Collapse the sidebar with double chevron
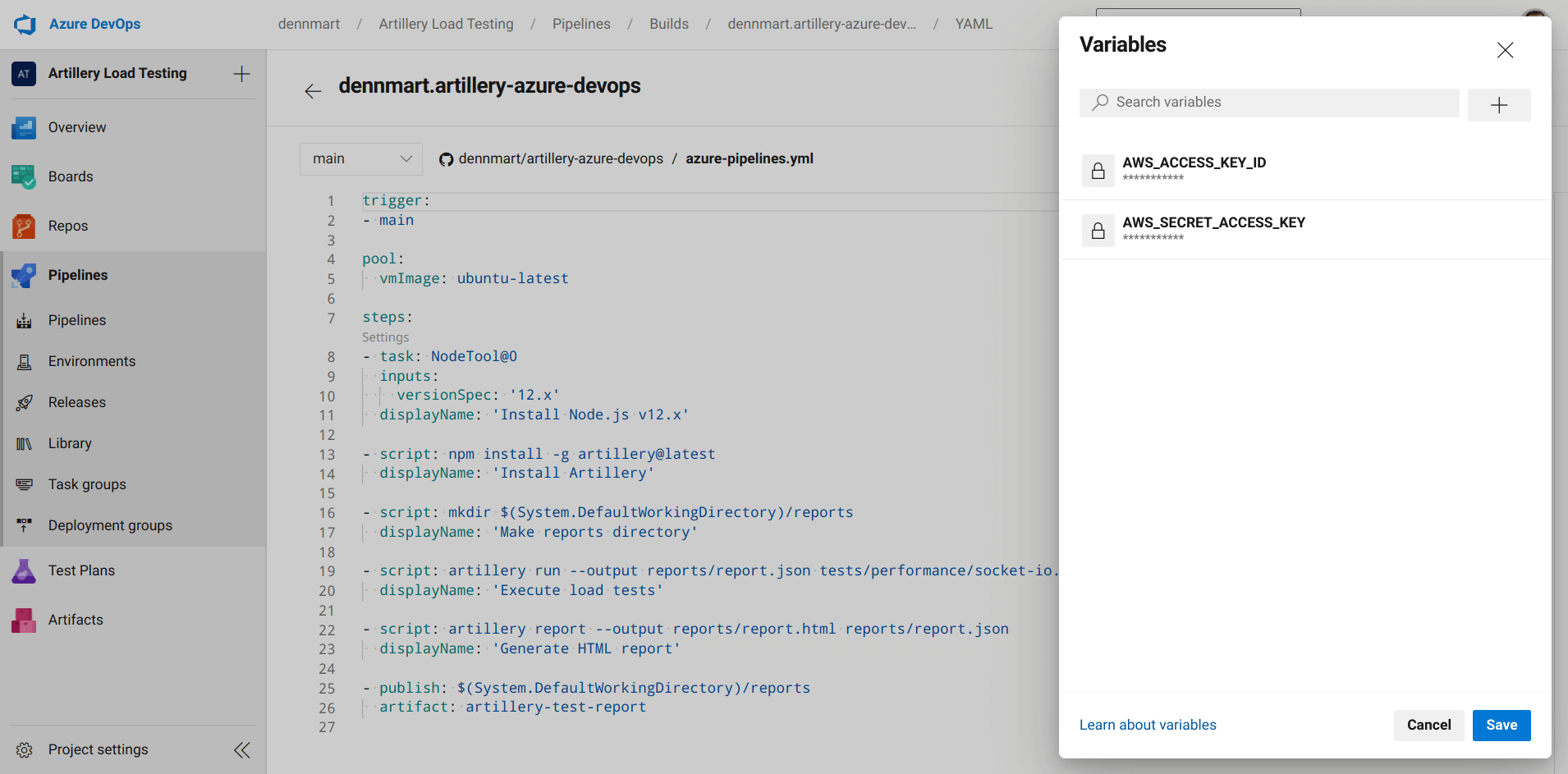This screenshot has width=1568, height=774. 242,749
